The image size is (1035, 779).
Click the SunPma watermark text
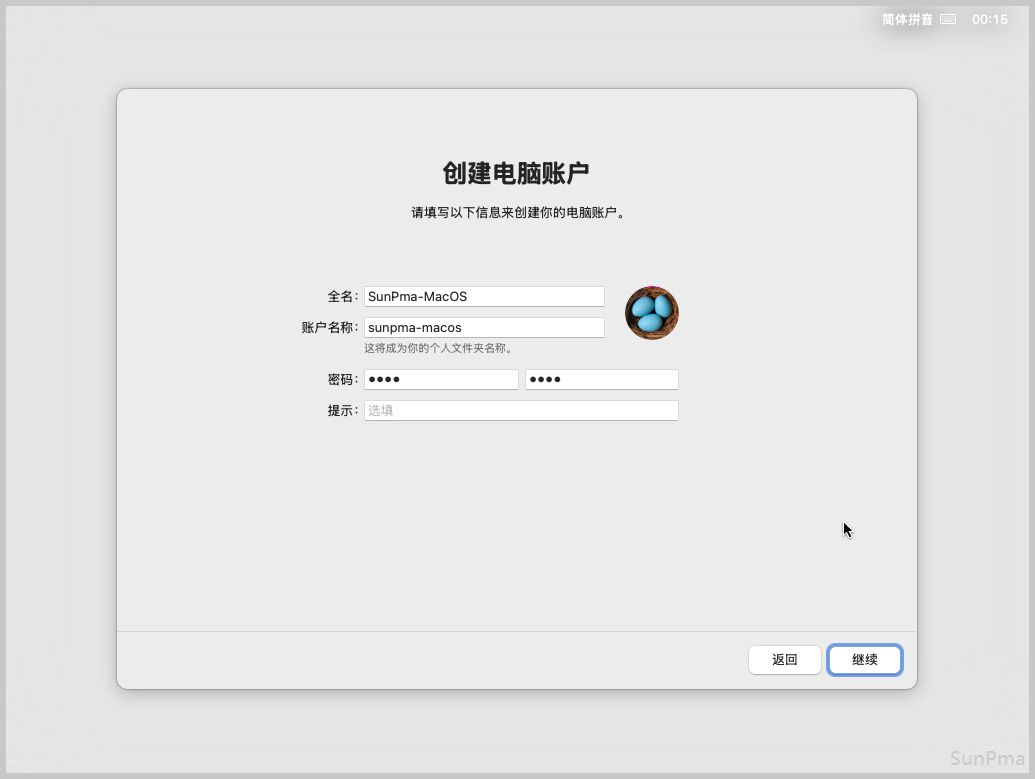[x=987, y=757]
